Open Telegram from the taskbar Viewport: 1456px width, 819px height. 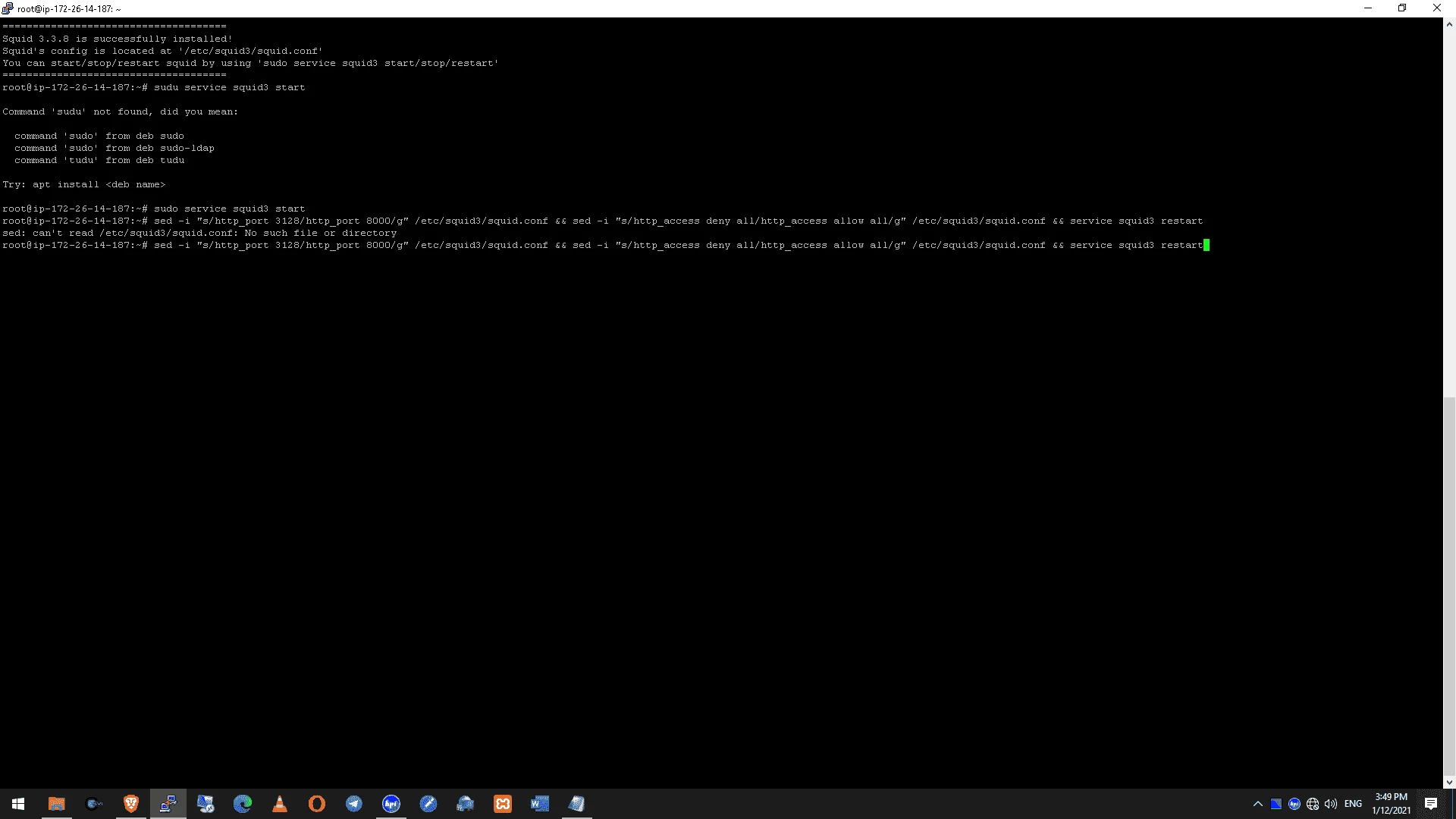353,804
